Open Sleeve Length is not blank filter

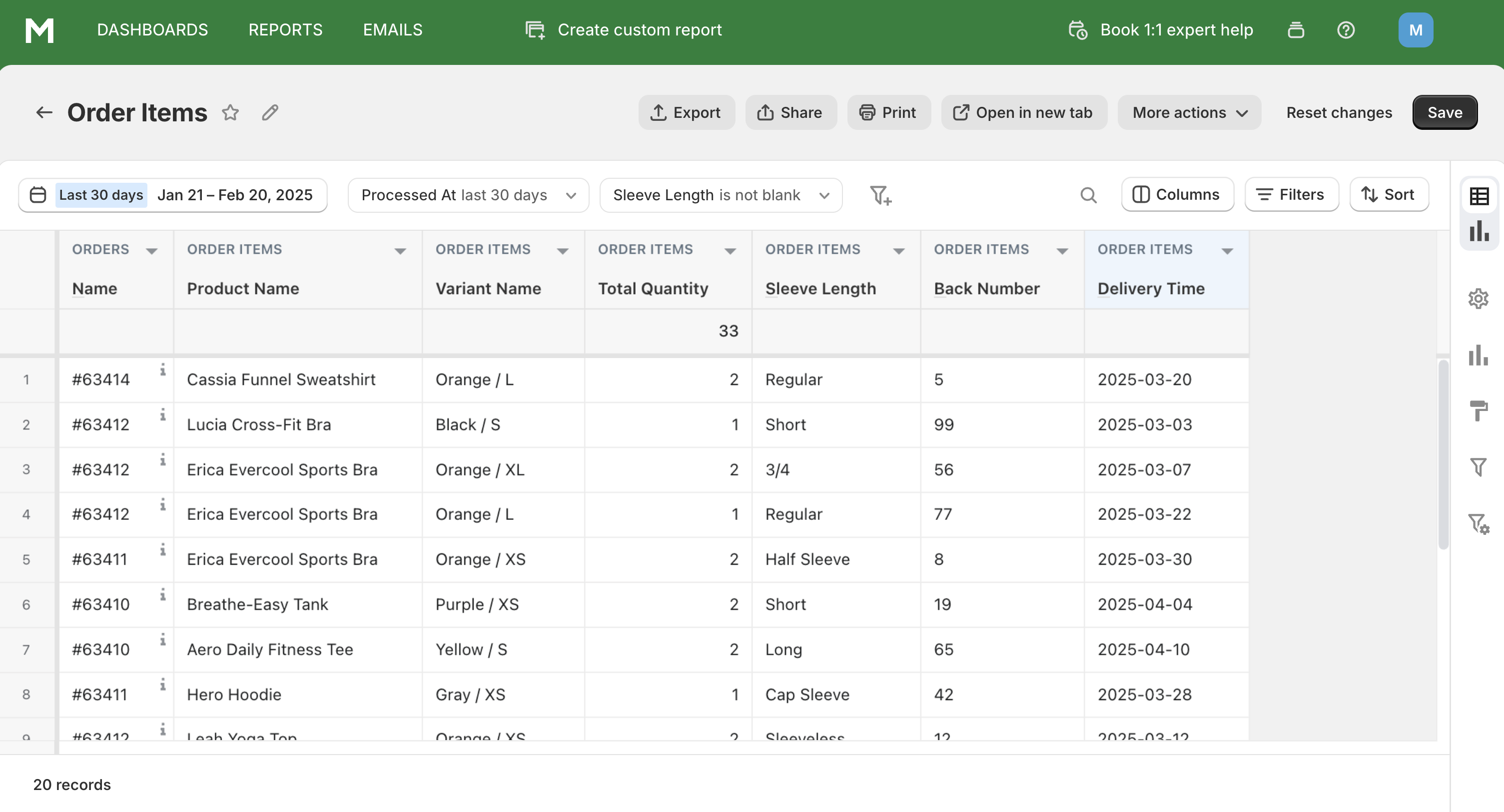coord(721,195)
